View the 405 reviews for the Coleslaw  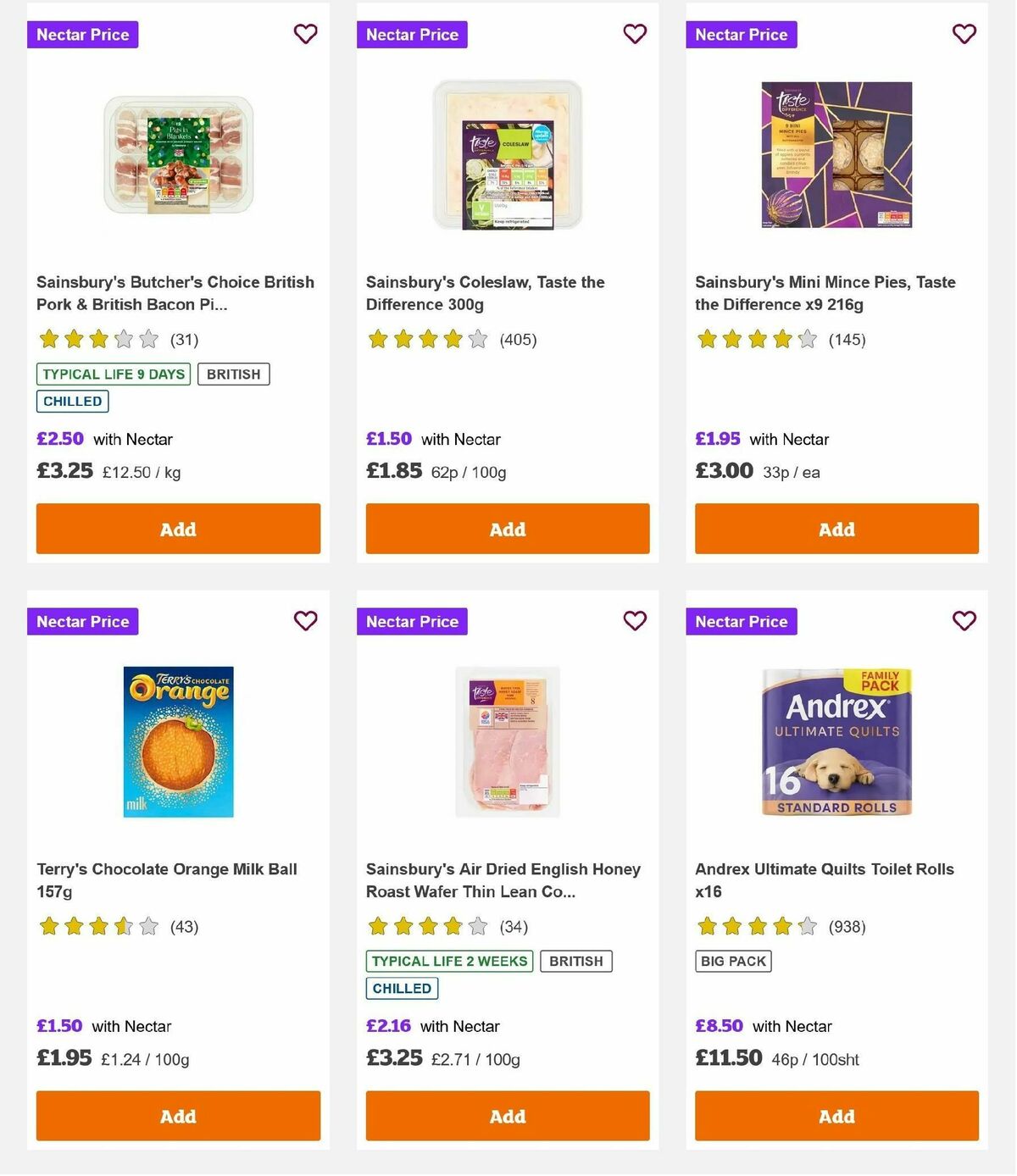[x=518, y=339]
